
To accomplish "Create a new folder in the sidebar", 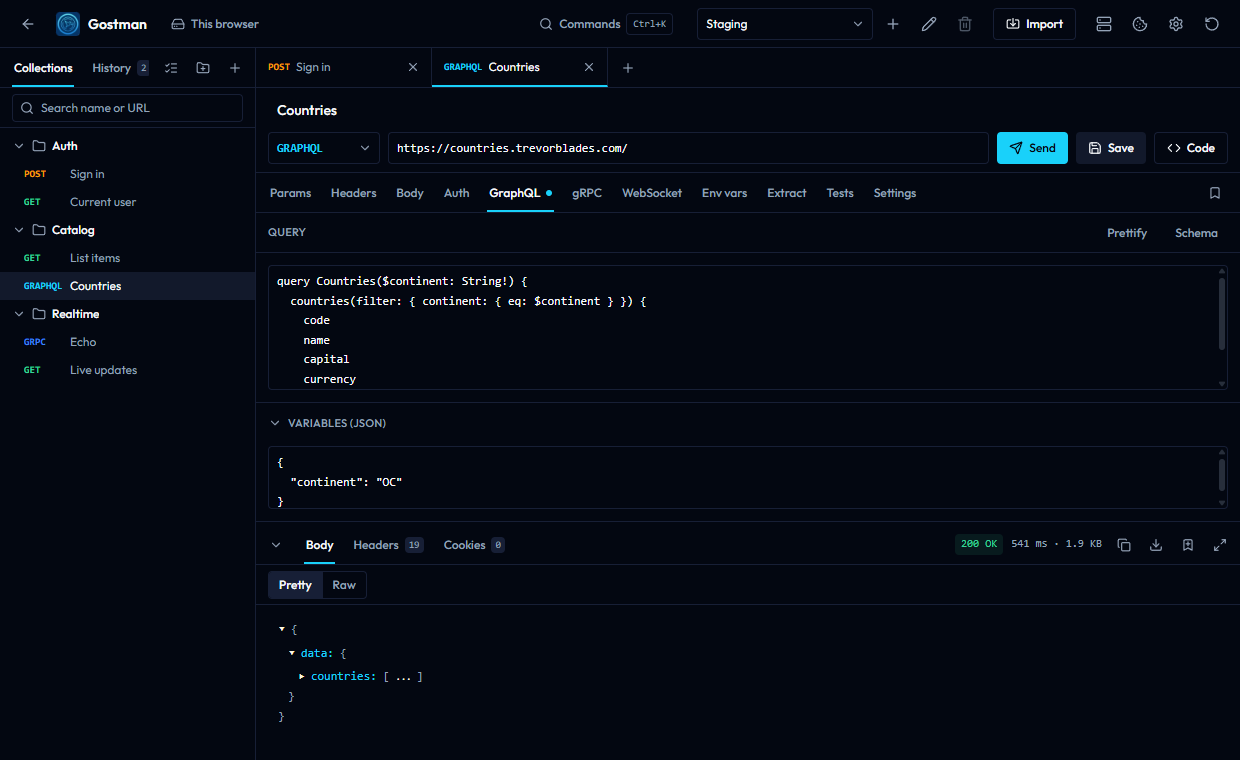I will [203, 68].
